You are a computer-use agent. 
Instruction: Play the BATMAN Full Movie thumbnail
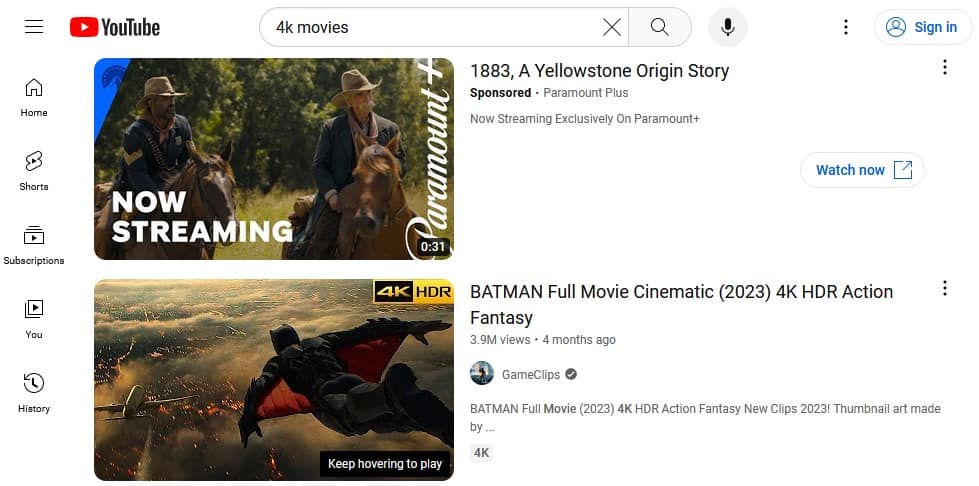[273, 380]
